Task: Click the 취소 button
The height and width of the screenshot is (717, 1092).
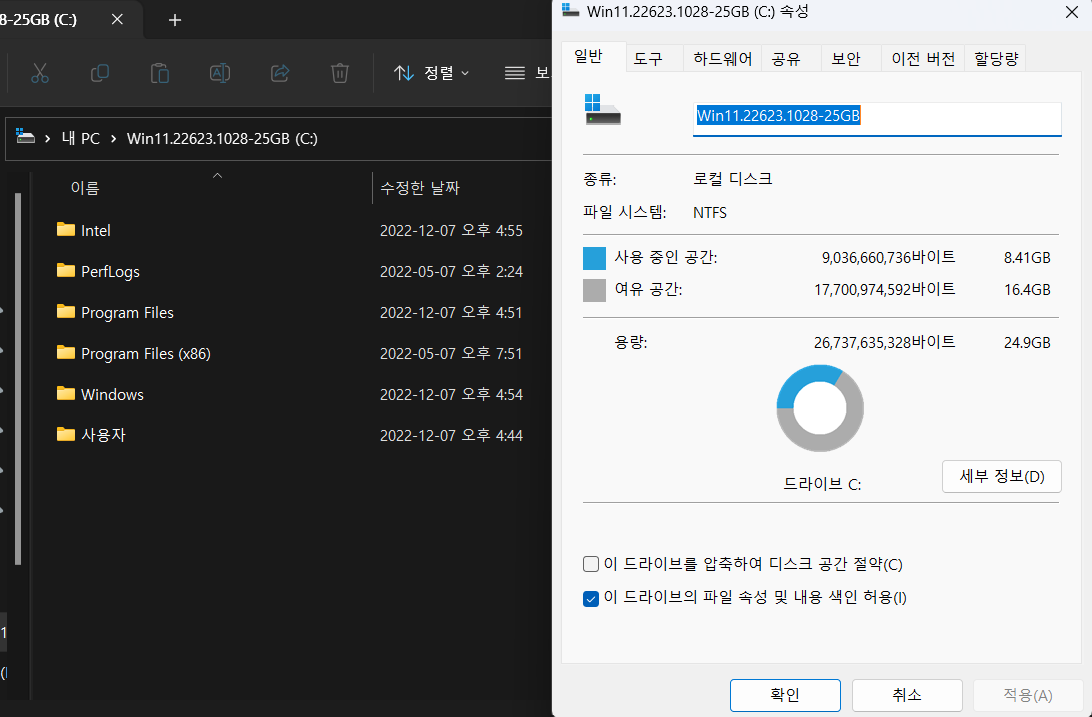Action: coord(907,695)
